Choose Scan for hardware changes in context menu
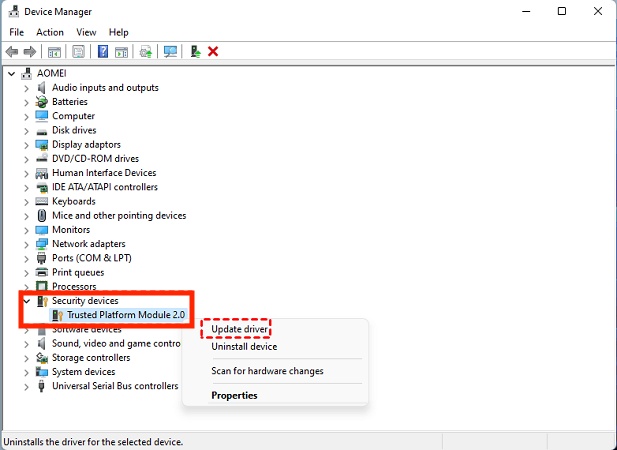The image size is (617, 450). point(267,371)
